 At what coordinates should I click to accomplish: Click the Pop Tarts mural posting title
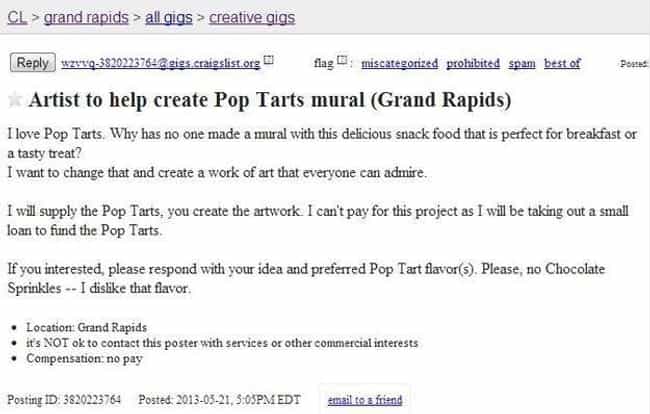pyautogui.click(x=270, y=100)
